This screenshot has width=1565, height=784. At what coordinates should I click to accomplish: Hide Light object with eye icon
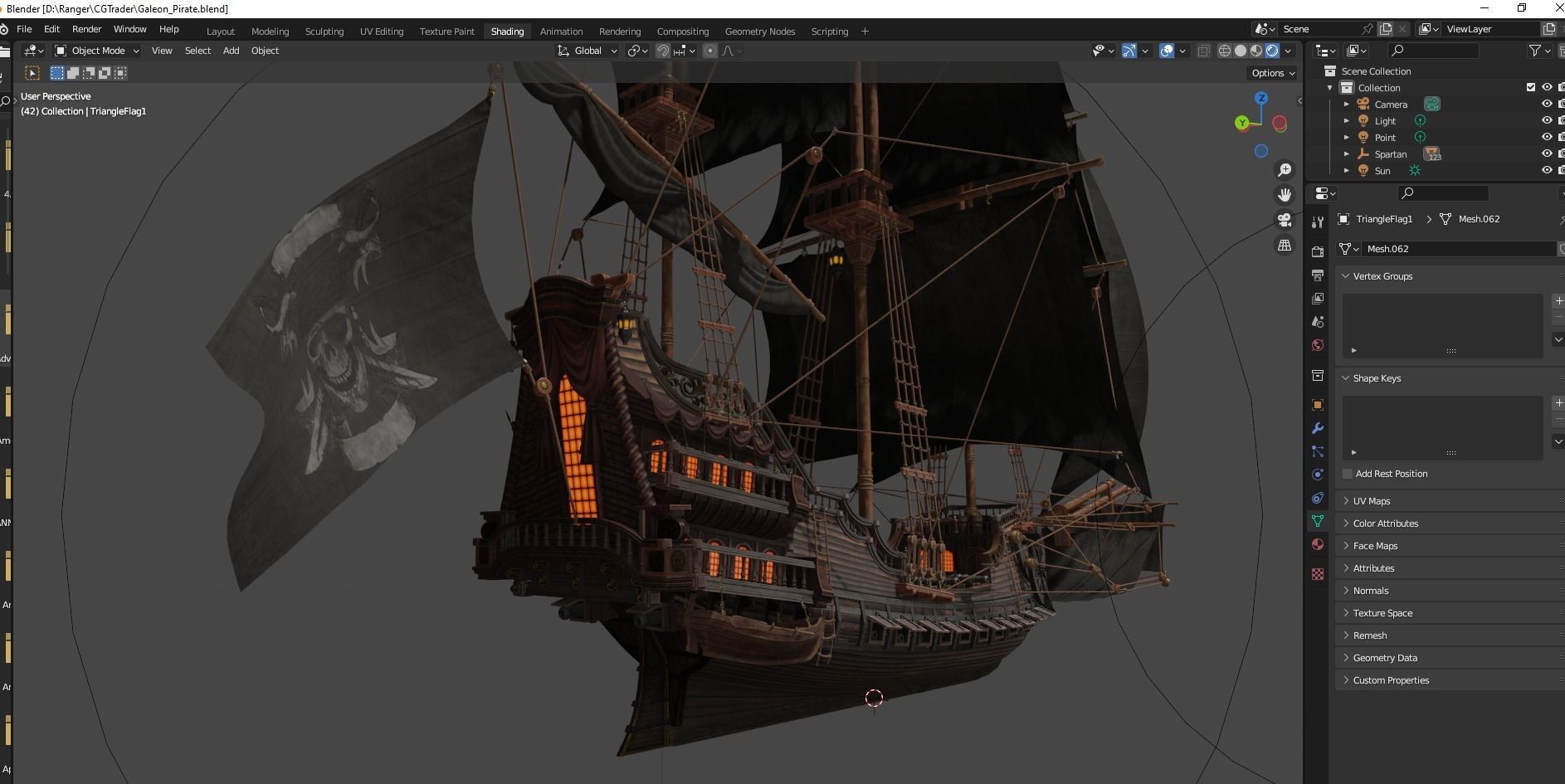tap(1547, 120)
